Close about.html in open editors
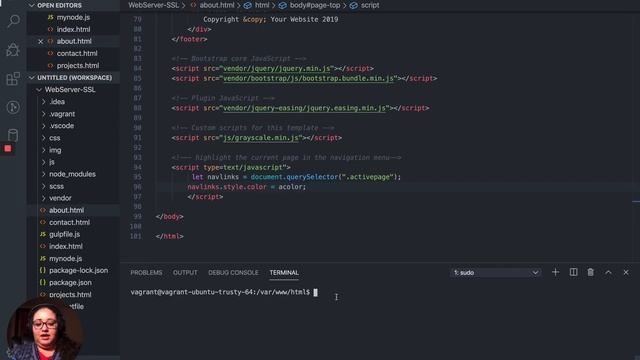This screenshot has width=640, height=360. 40,41
